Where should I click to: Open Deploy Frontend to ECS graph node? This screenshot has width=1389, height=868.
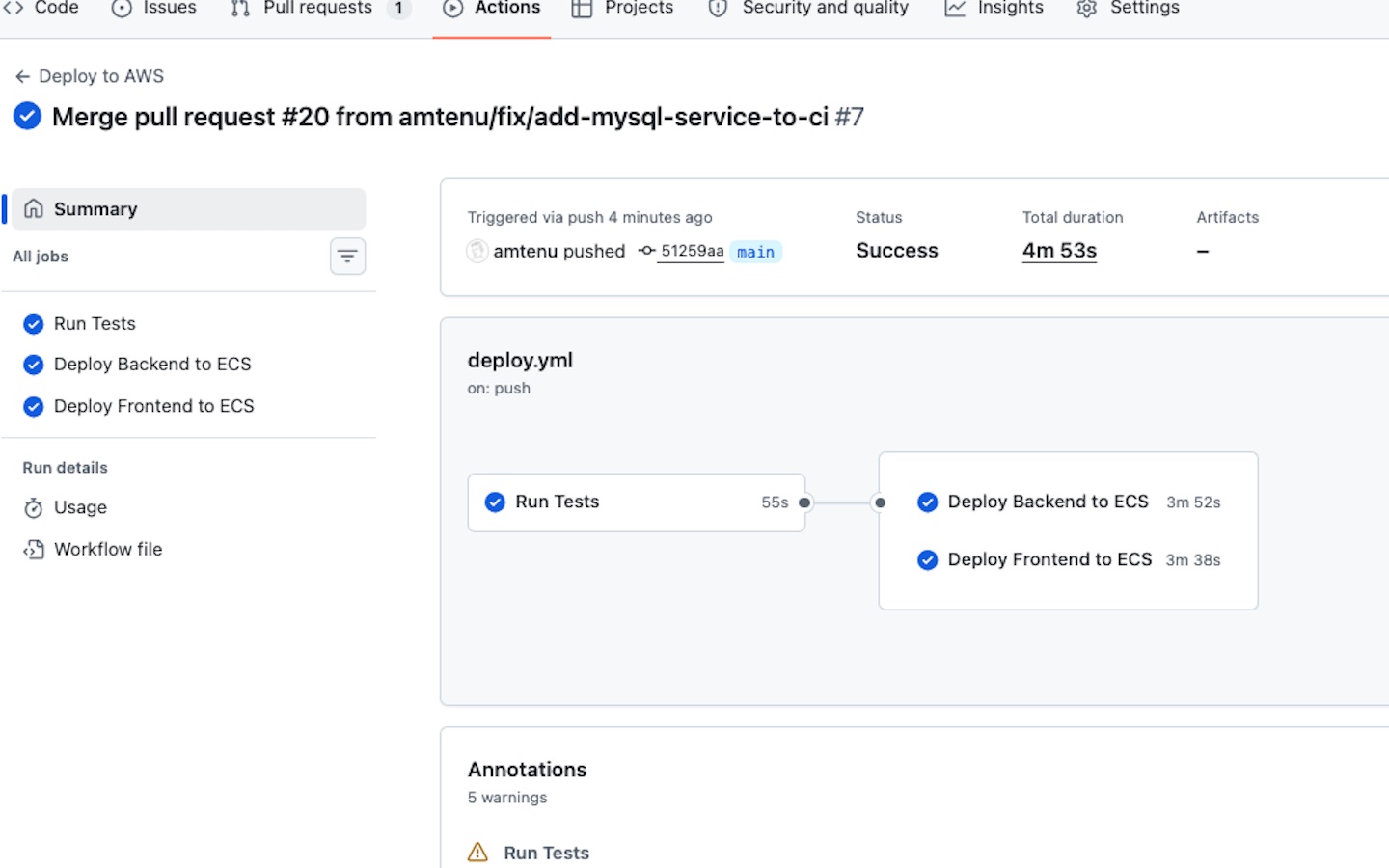click(x=1069, y=560)
